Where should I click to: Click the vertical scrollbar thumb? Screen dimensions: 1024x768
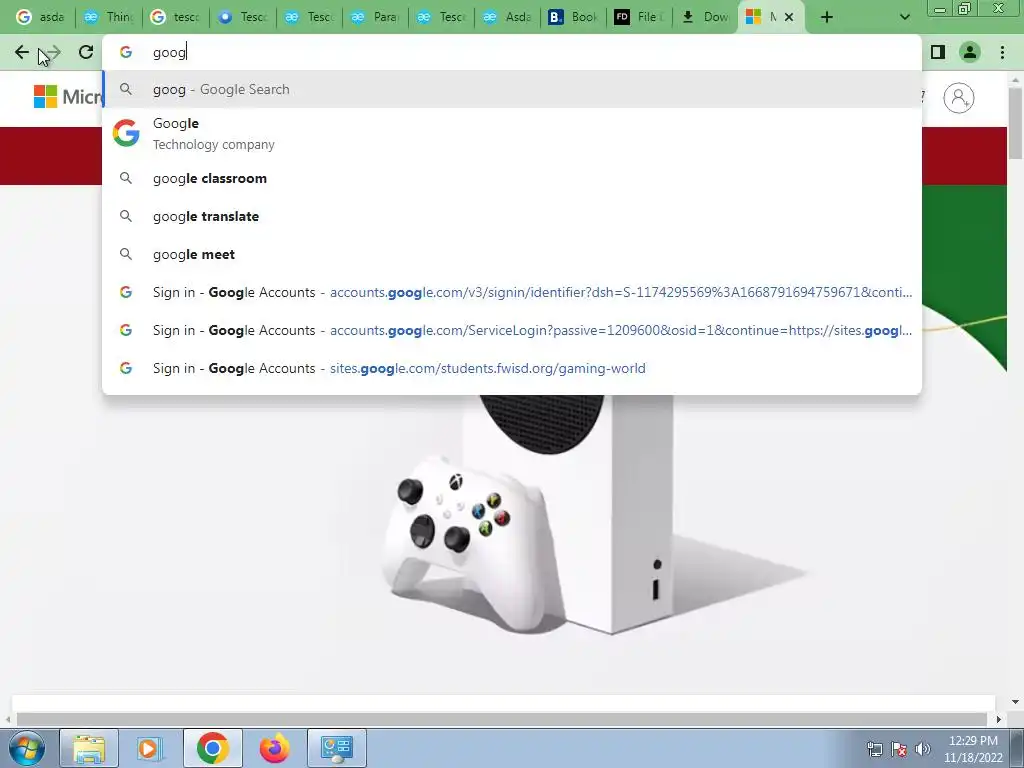[1016, 123]
